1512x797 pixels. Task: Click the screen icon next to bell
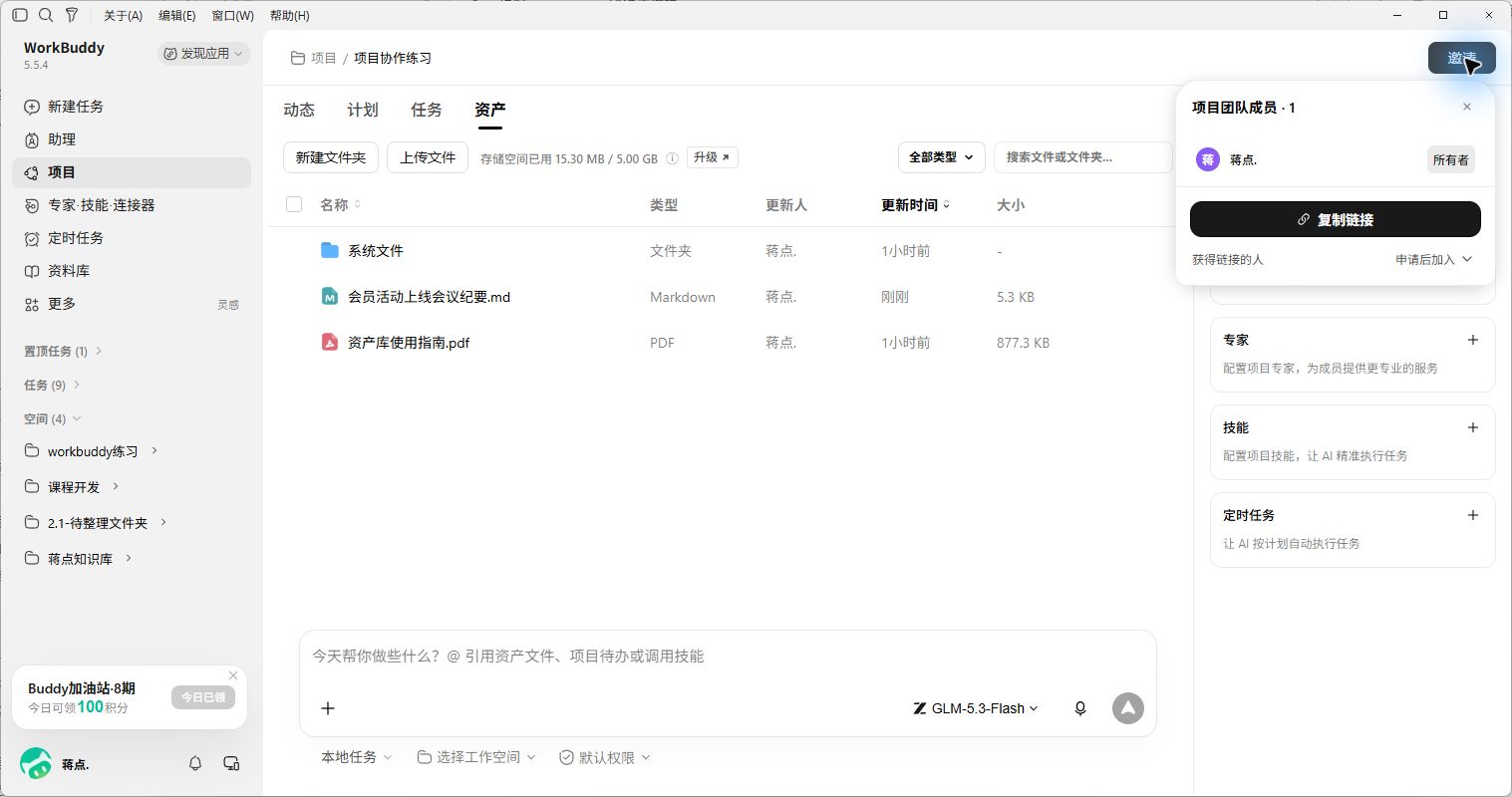click(231, 763)
